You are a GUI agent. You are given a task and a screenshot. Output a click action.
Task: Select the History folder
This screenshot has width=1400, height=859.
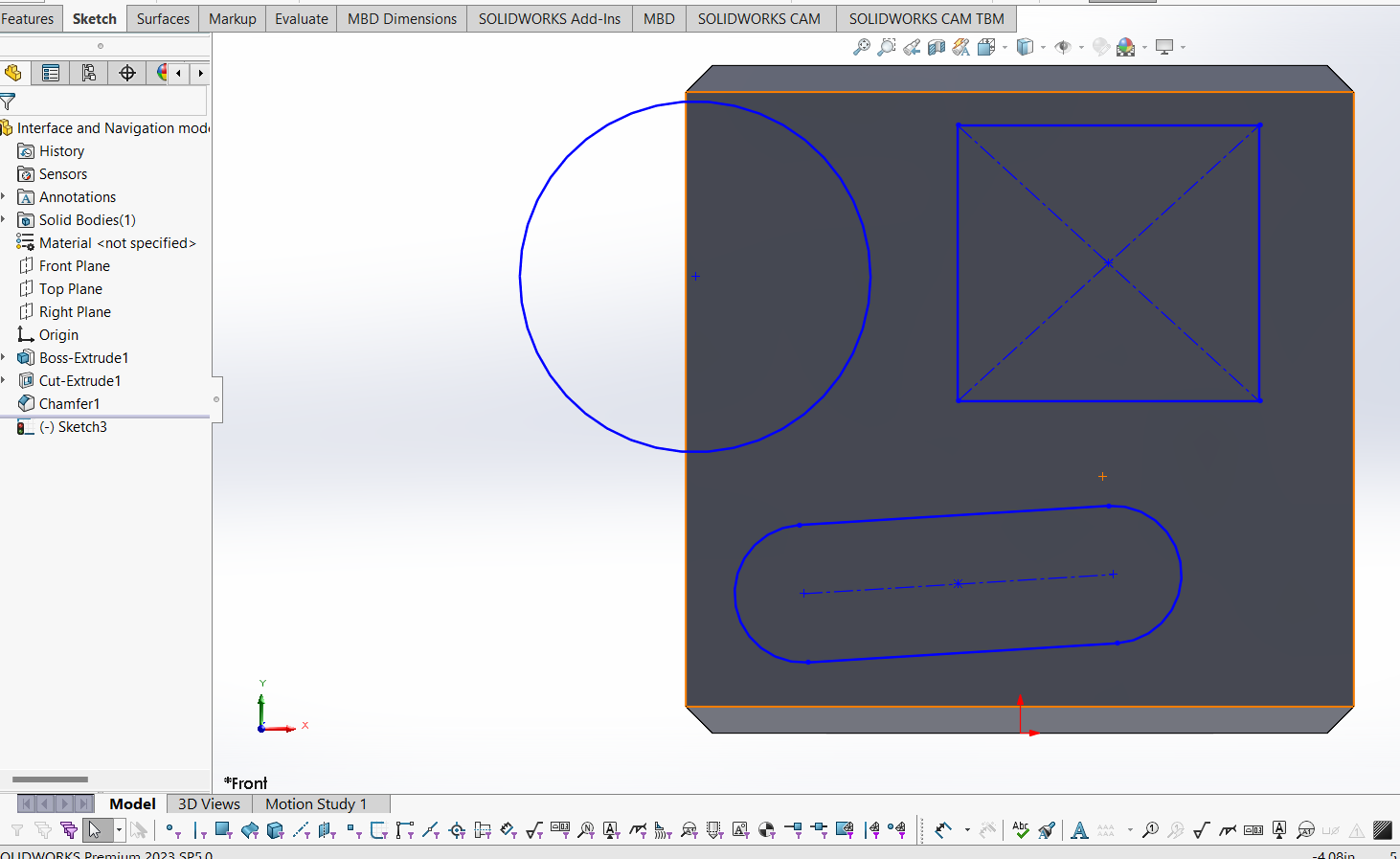pyautogui.click(x=52, y=151)
